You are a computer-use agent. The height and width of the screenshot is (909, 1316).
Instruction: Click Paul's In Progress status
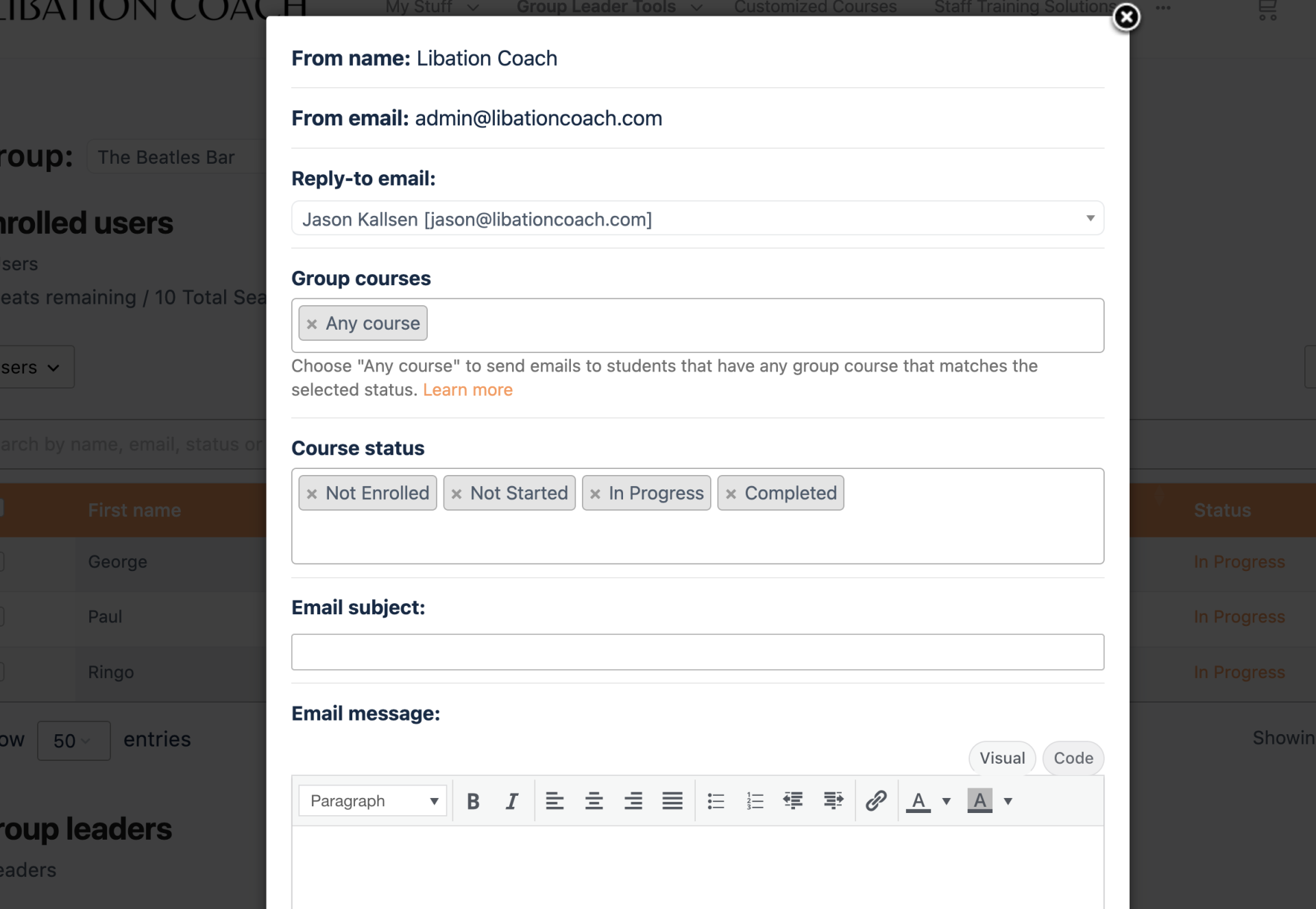[x=1239, y=616]
